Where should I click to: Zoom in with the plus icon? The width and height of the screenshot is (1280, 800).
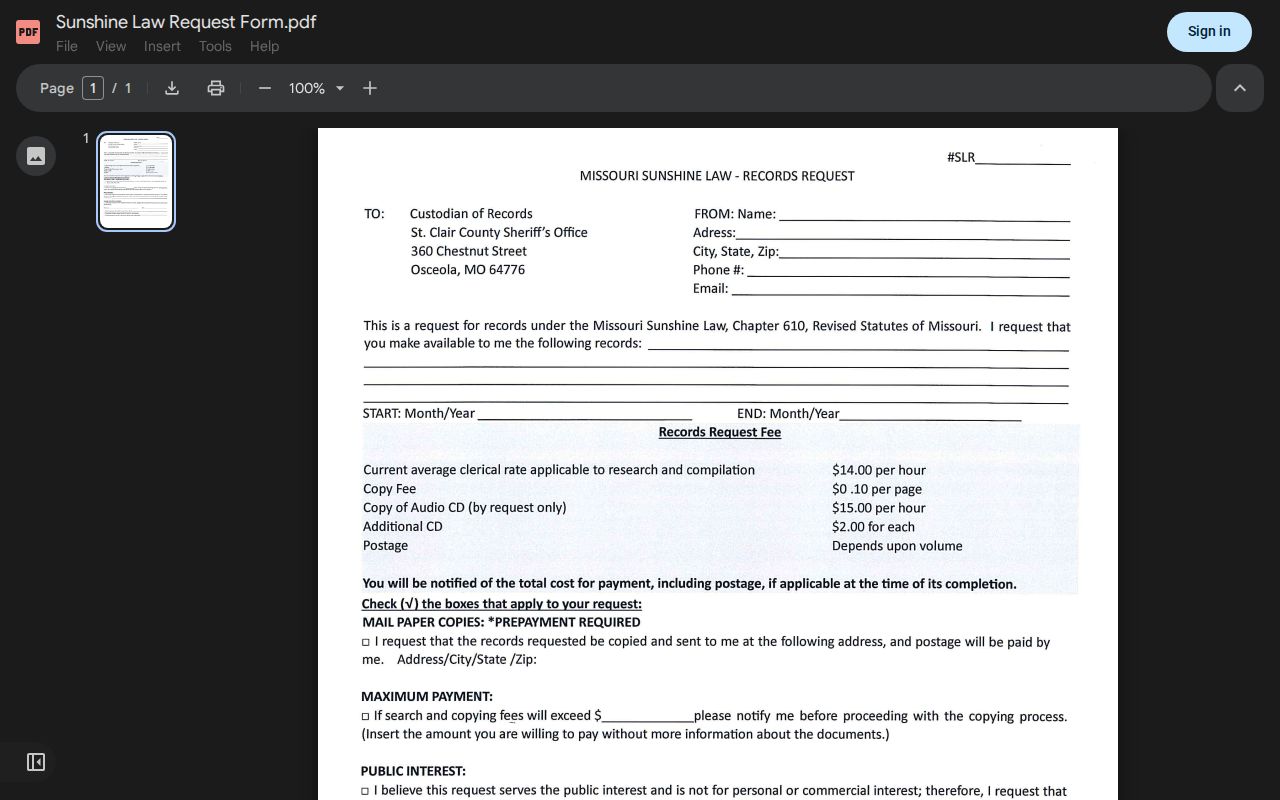370,88
